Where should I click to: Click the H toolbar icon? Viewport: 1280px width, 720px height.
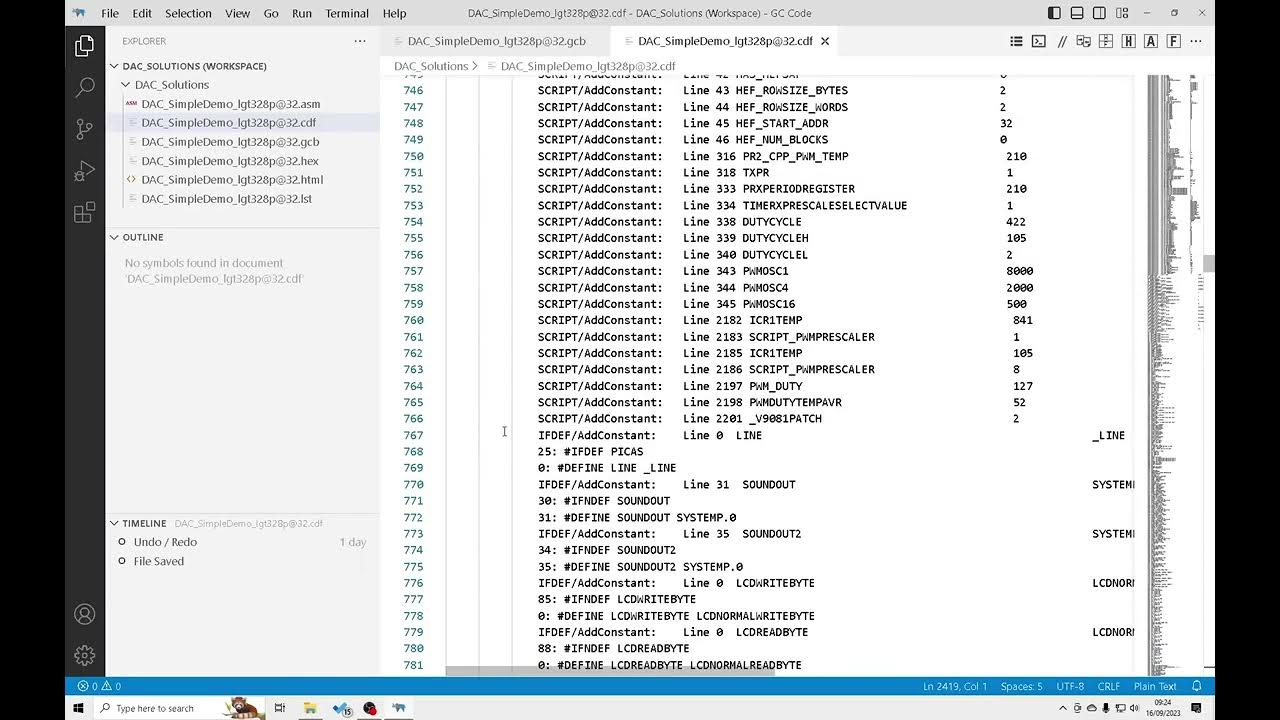[1129, 41]
